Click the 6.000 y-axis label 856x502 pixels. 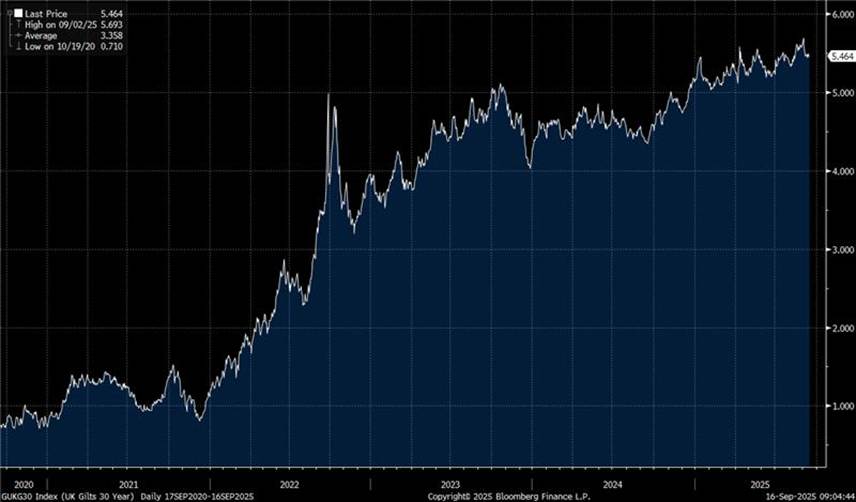[x=840, y=14]
